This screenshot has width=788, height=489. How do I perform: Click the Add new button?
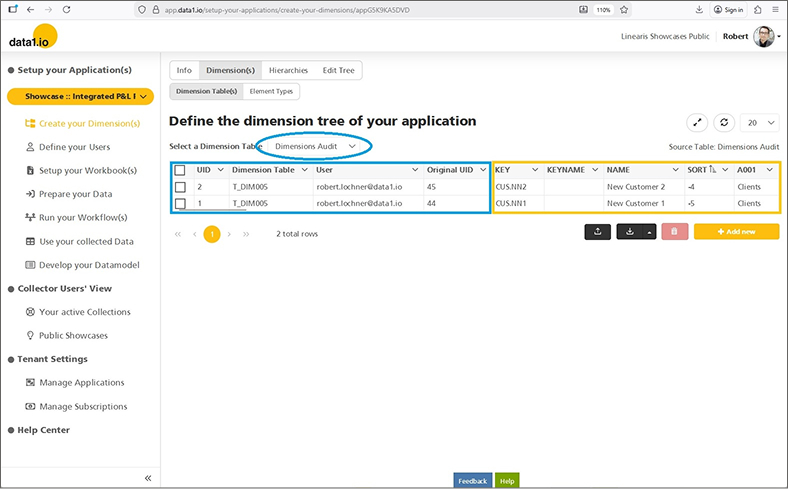pos(735,231)
